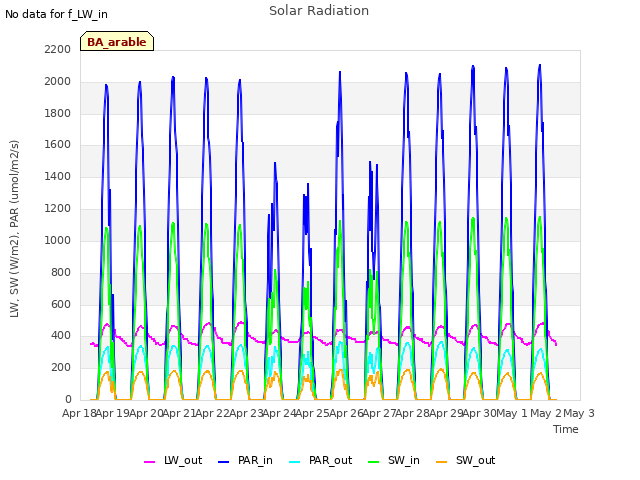Click the Time x-axis label

pyautogui.click(x=566, y=429)
